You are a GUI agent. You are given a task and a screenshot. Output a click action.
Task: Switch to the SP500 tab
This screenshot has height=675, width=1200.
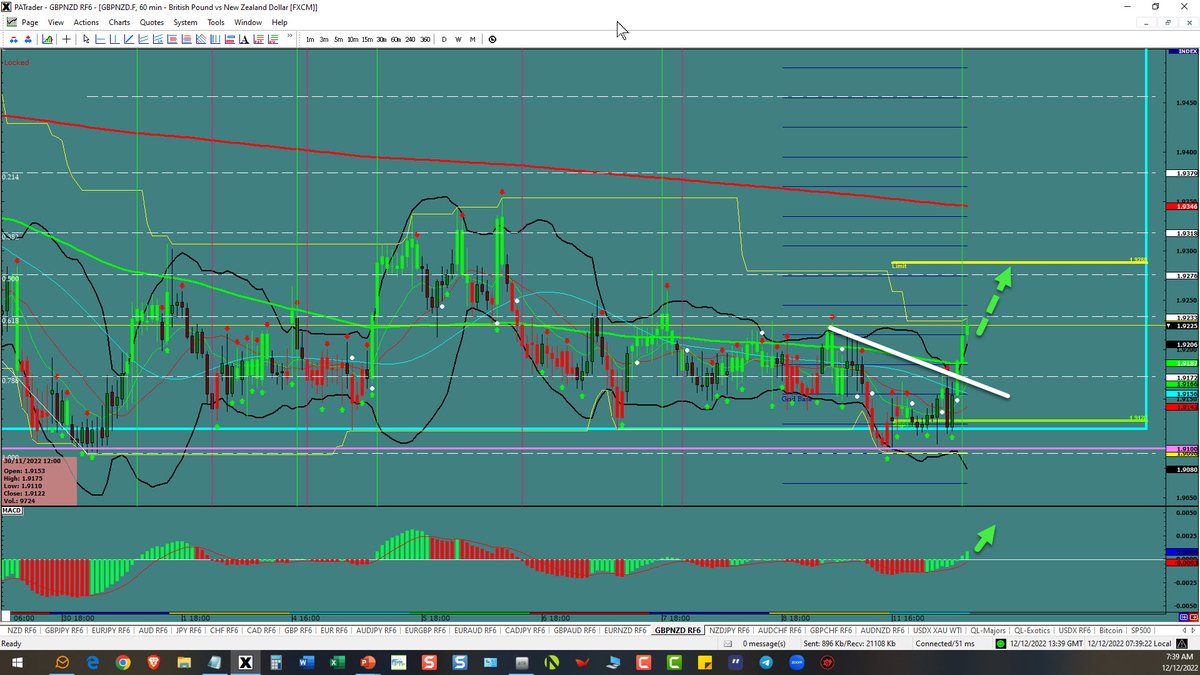click(1141, 631)
